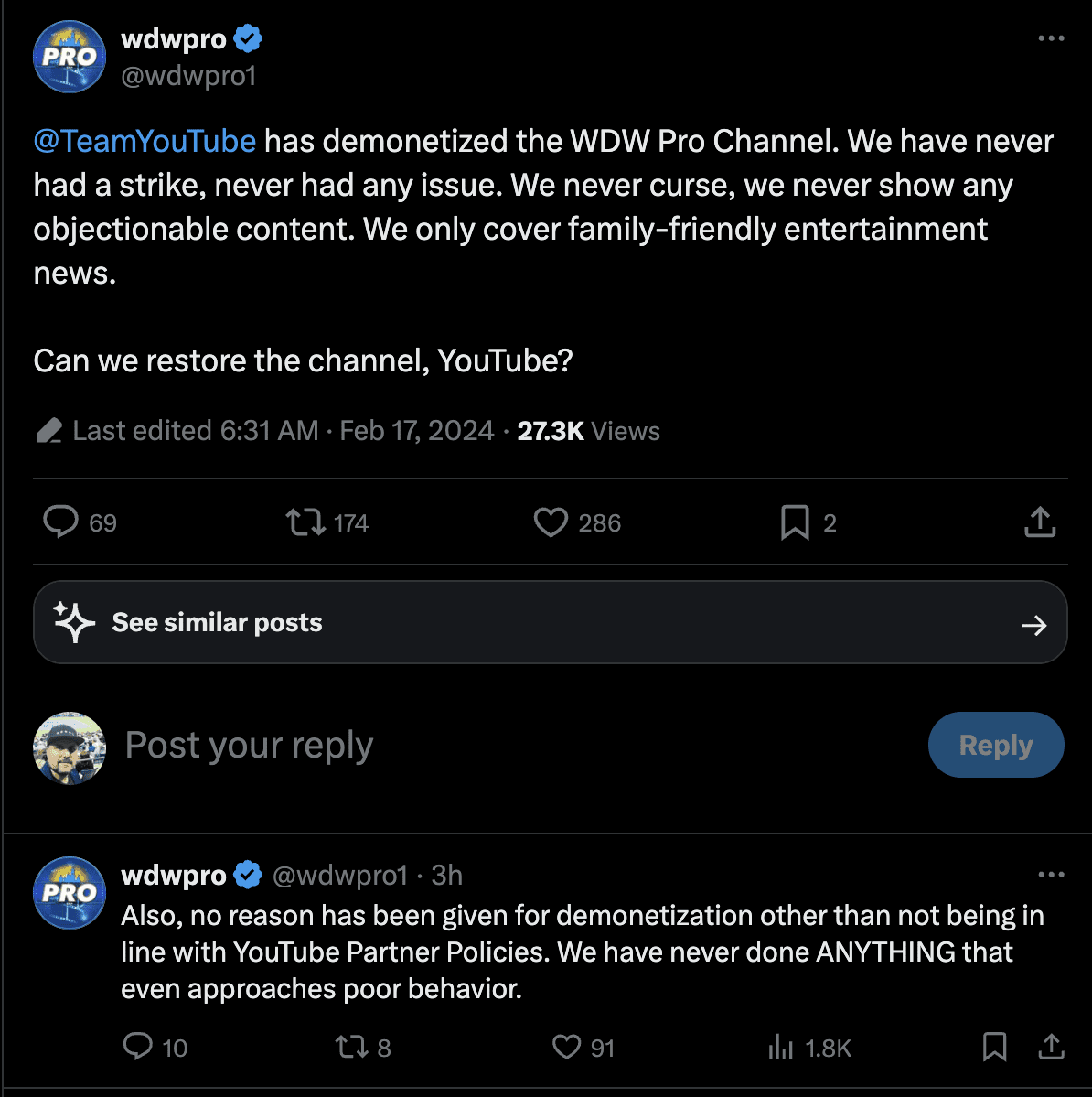This screenshot has height=1097, width=1092.
Task: Click the Post your reply input field
Action: click(248, 746)
